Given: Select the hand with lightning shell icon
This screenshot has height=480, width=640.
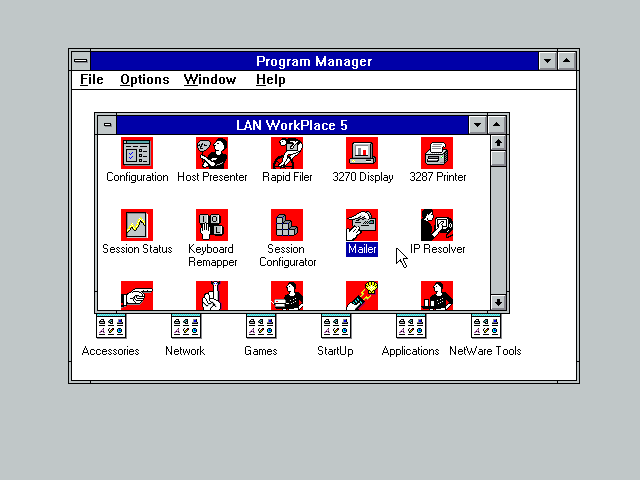Looking at the screenshot, I should [x=362, y=296].
